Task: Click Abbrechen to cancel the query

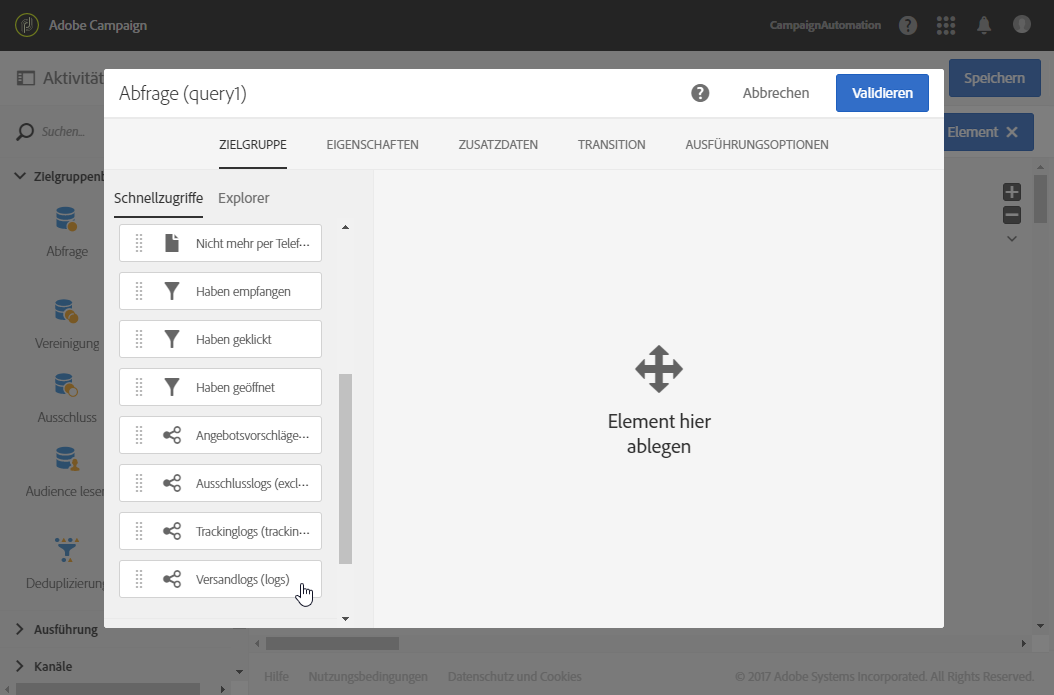Action: pyautogui.click(x=776, y=93)
